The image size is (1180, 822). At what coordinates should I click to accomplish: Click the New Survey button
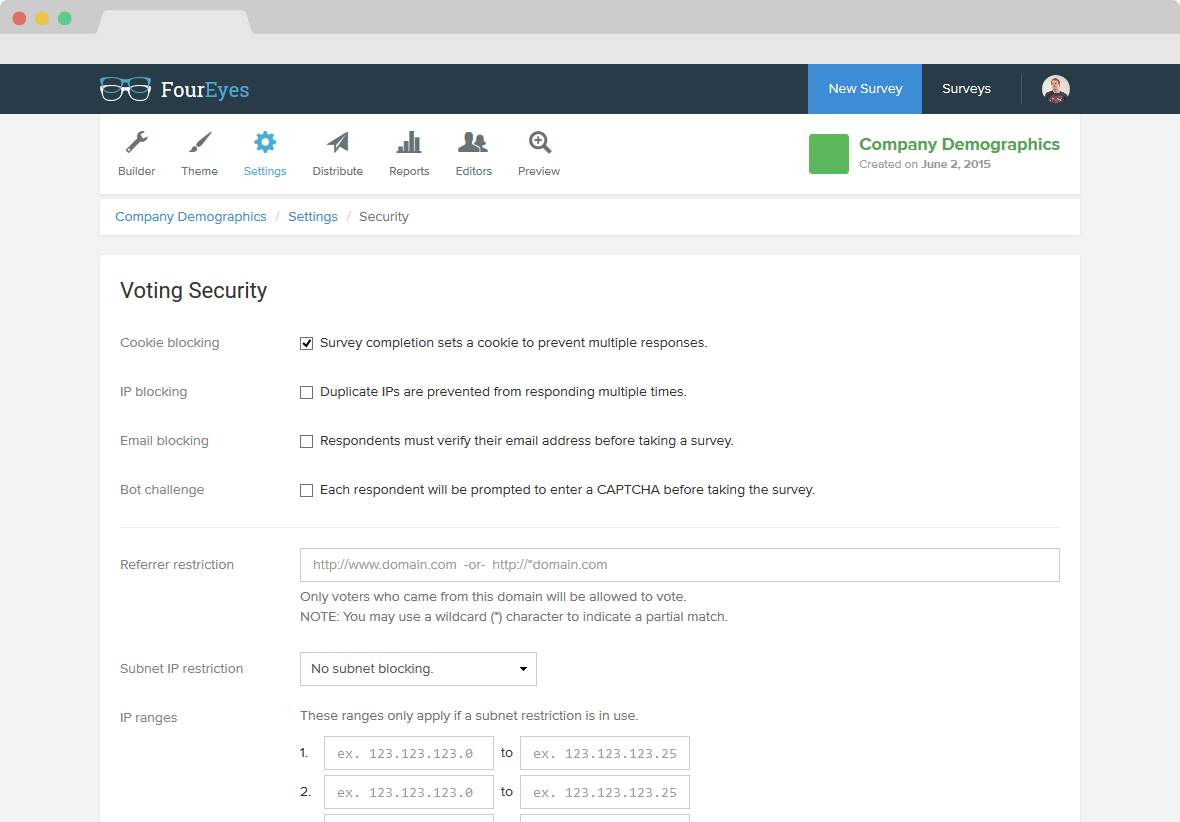coord(865,89)
